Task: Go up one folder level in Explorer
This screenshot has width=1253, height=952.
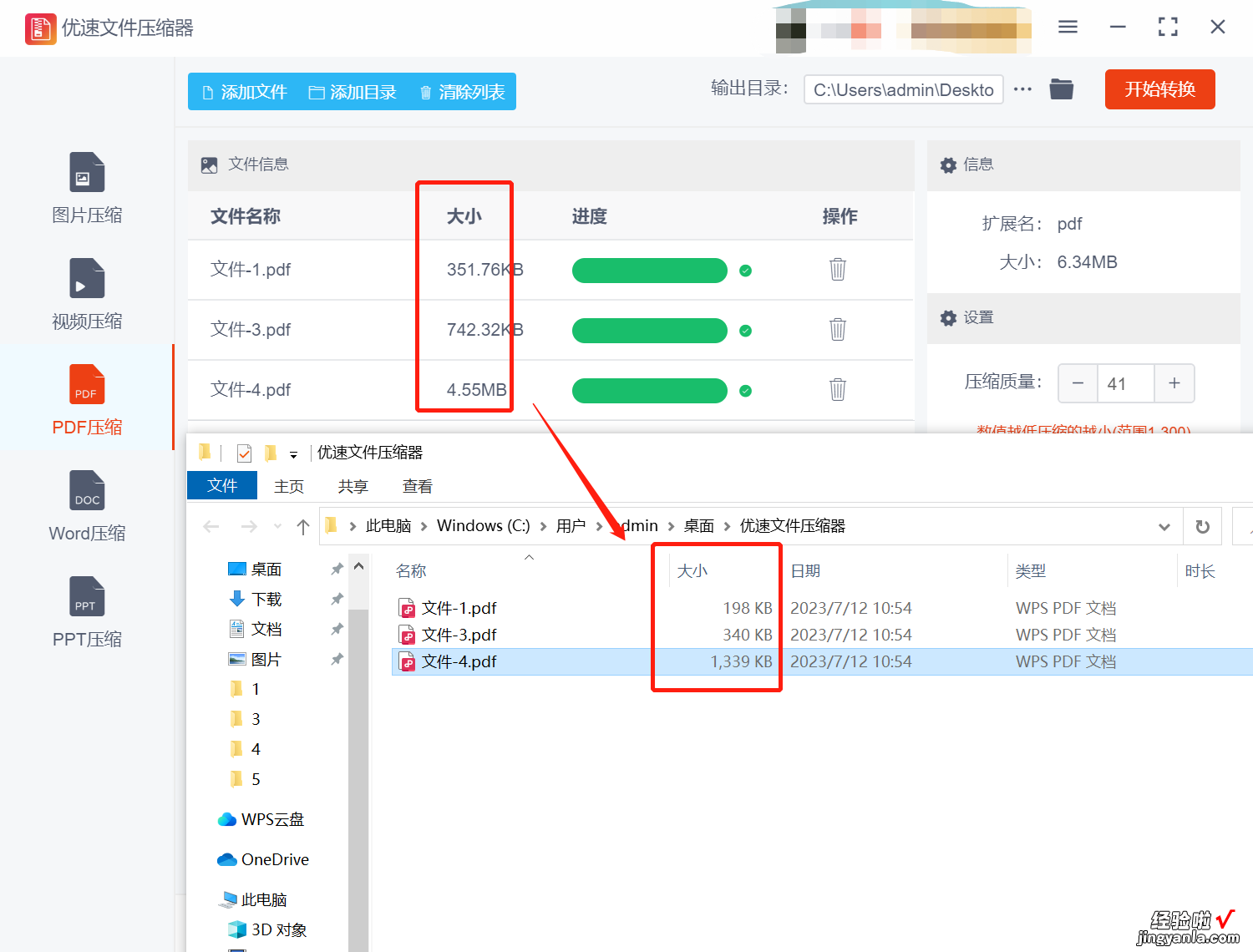Action: (x=303, y=526)
